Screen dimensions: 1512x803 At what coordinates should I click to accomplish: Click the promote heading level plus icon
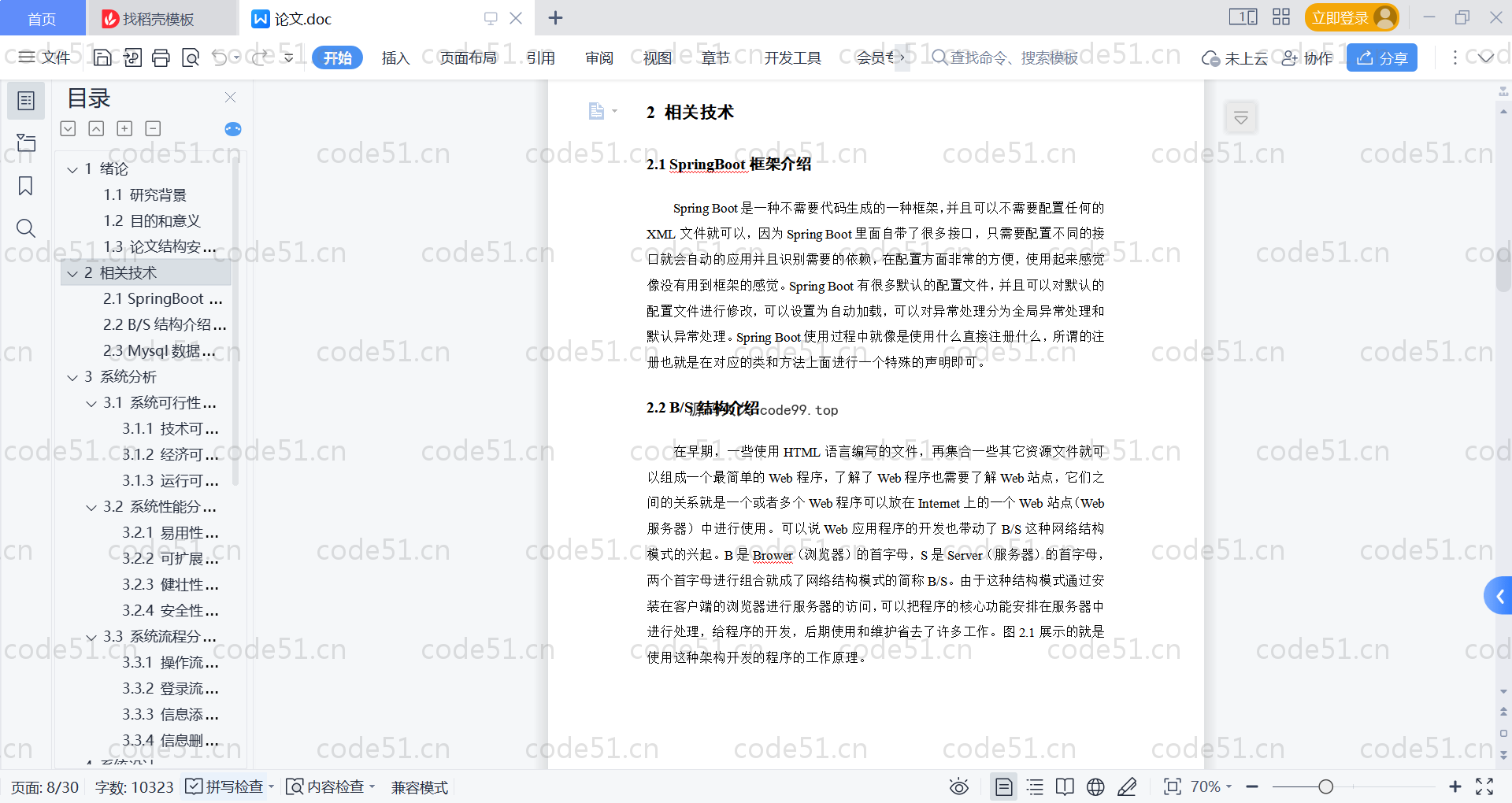click(124, 128)
